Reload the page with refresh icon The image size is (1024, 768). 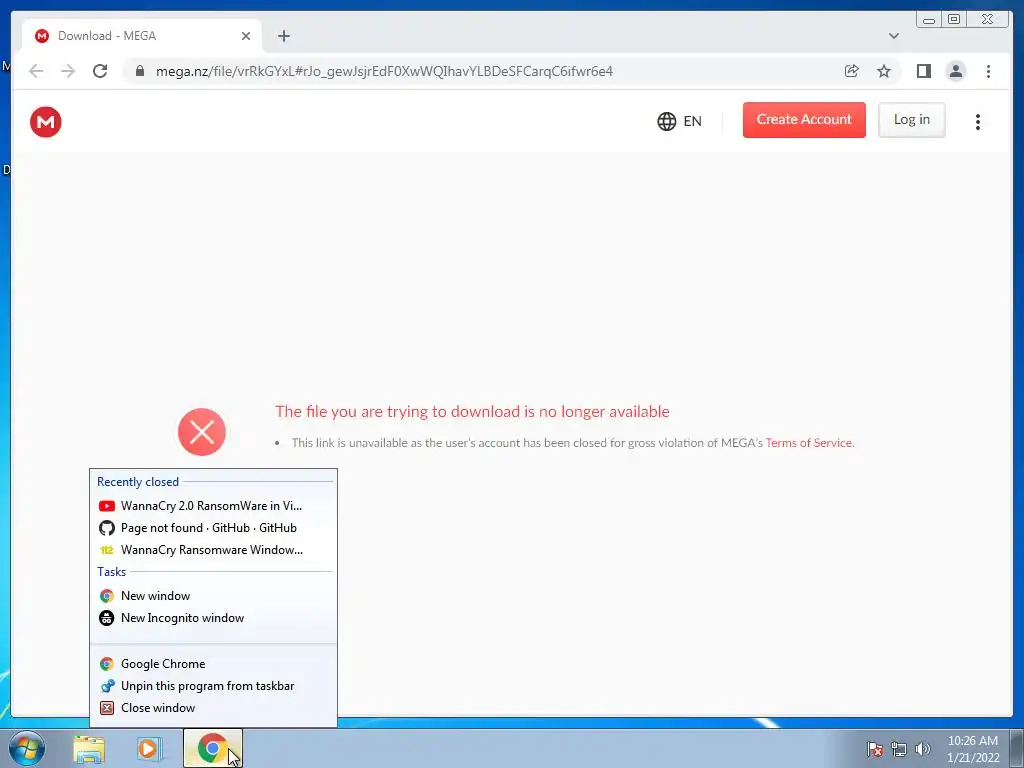(100, 71)
